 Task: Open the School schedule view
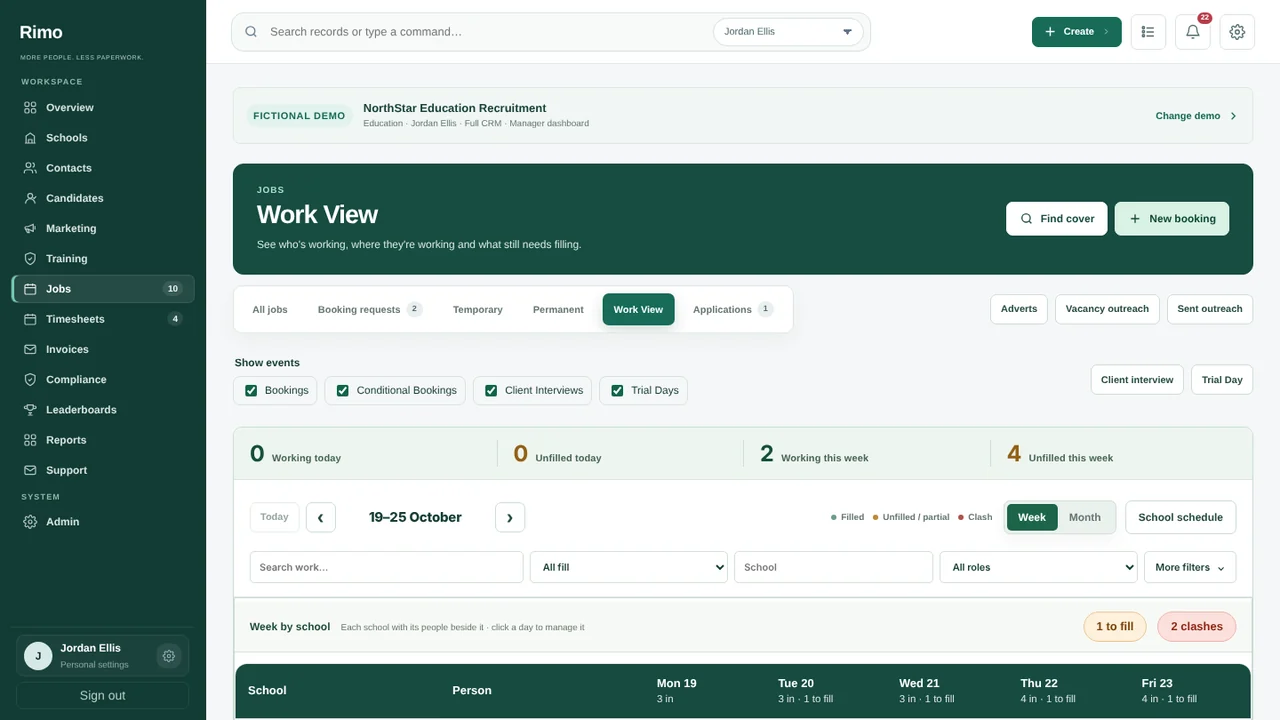pos(1181,517)
